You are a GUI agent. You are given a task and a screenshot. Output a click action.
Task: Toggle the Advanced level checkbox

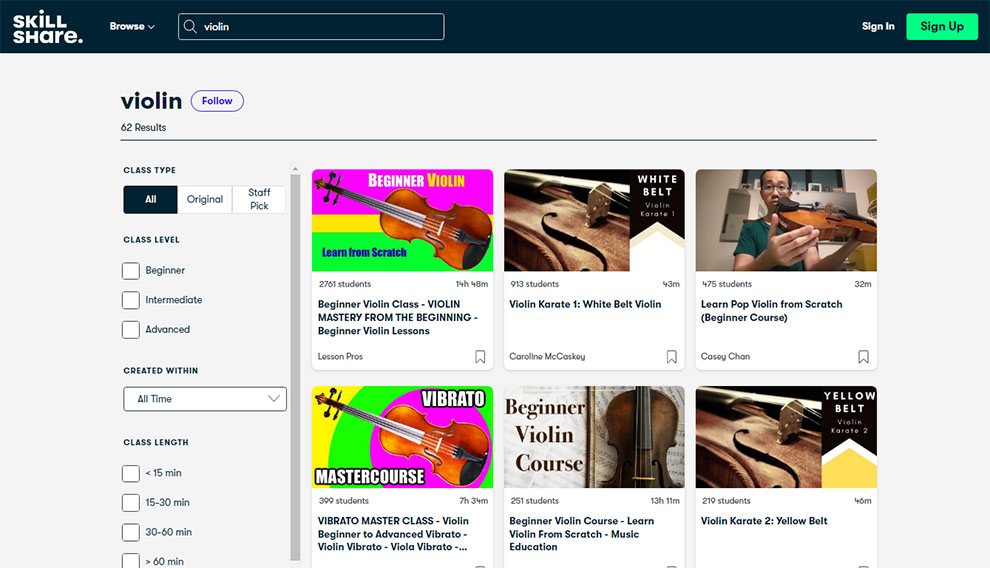point(131,329)
